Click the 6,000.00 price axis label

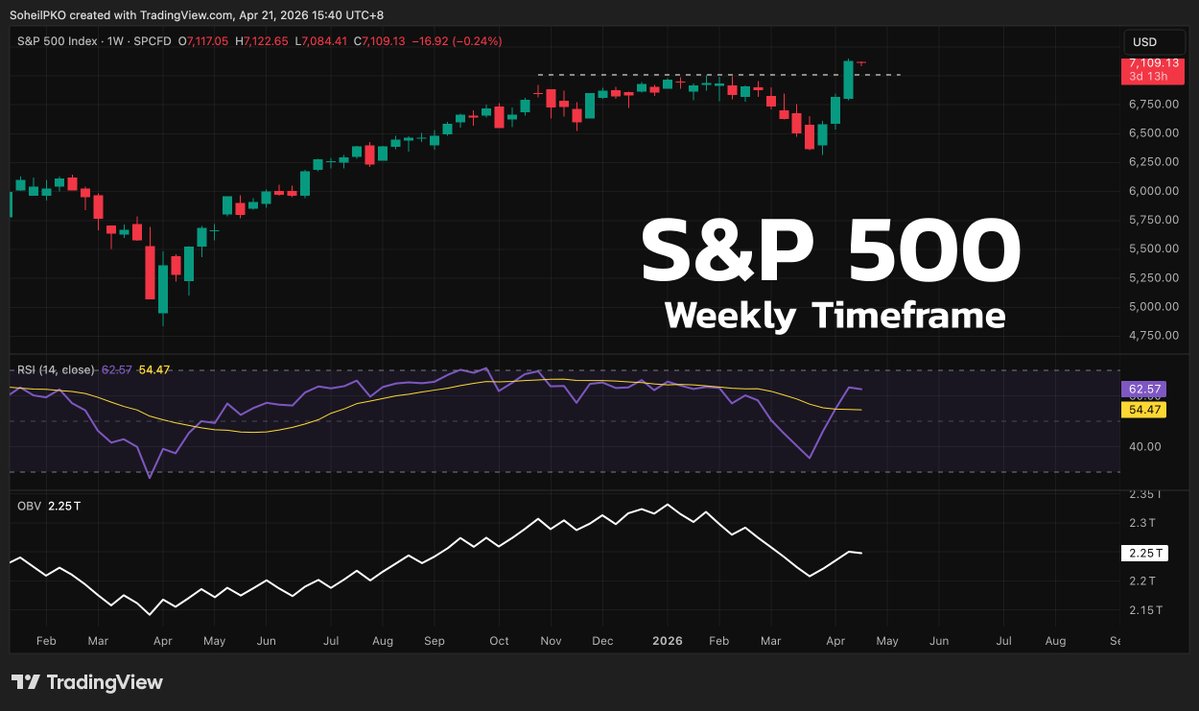tap(1154, 191)
